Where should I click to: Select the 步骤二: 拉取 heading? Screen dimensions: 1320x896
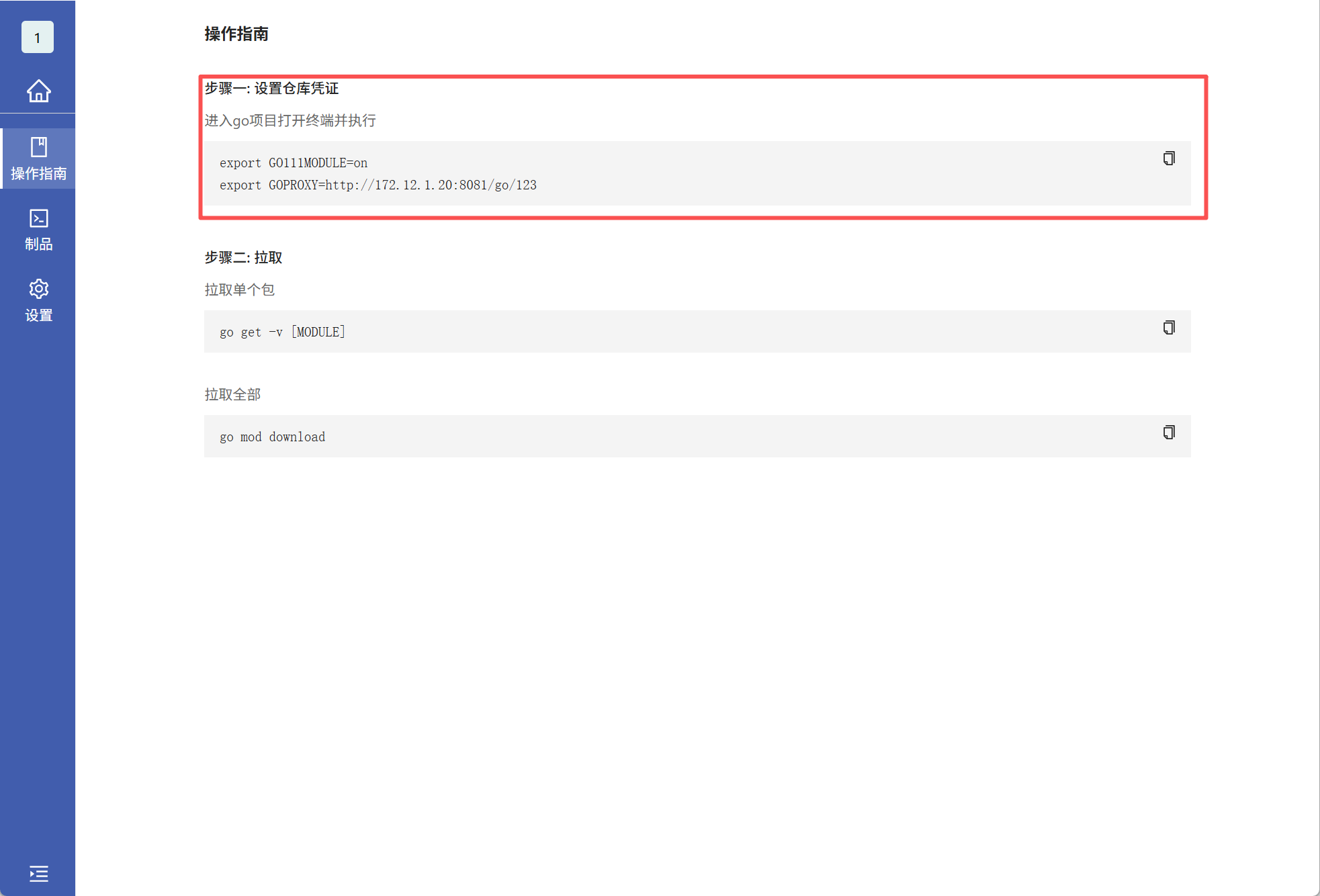pyautogui.click(x=243, y=258)
